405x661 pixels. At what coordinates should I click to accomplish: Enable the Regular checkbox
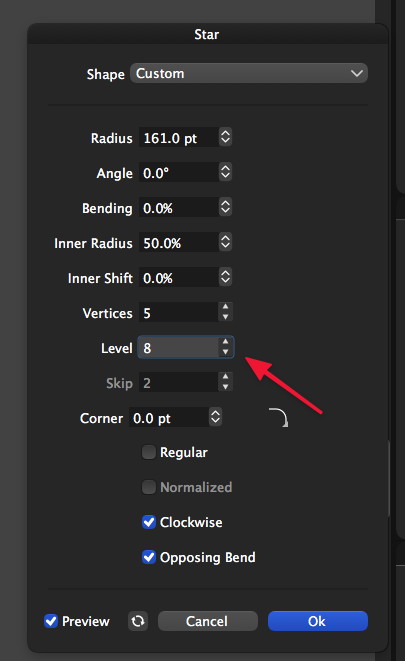tap(149, 452)
